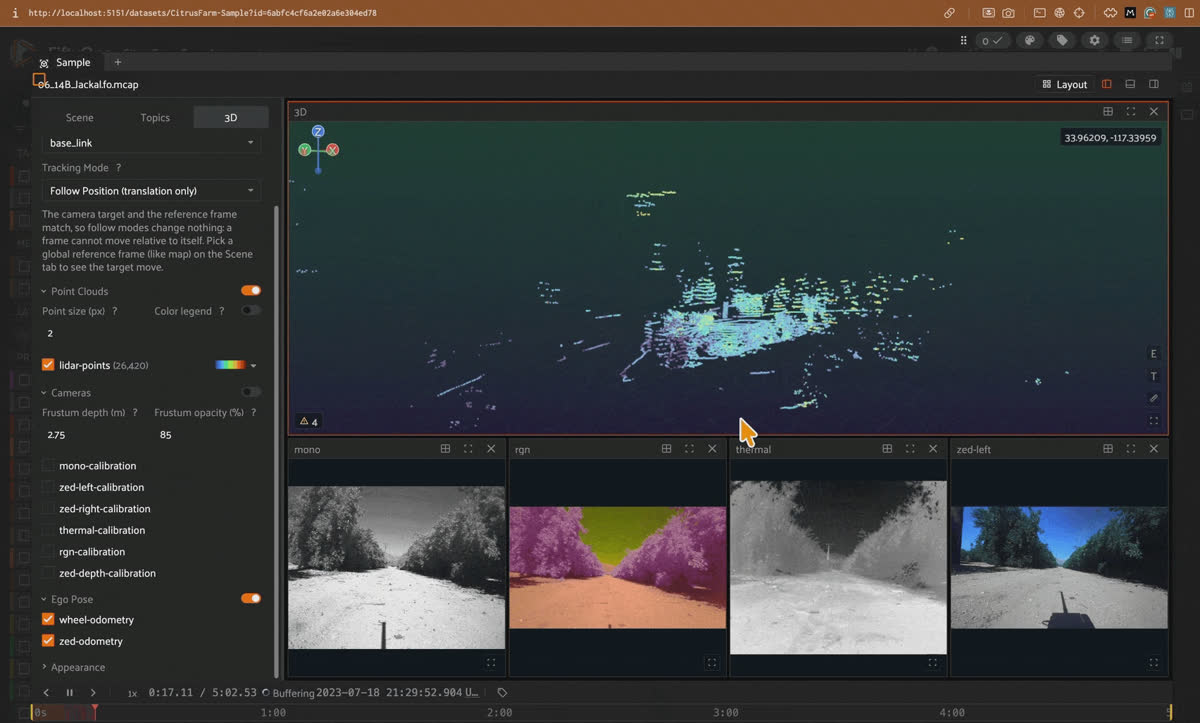Turn off the Point Clouds toggle
Image resolution: width=1200 pixels, height=723 pixels.
click(x=251, y=291)
